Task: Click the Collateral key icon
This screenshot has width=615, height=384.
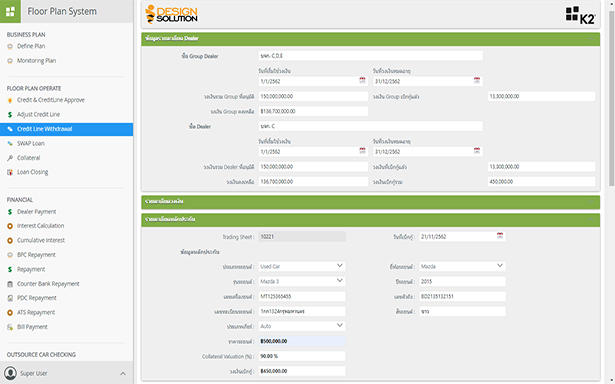Action: 10,158
